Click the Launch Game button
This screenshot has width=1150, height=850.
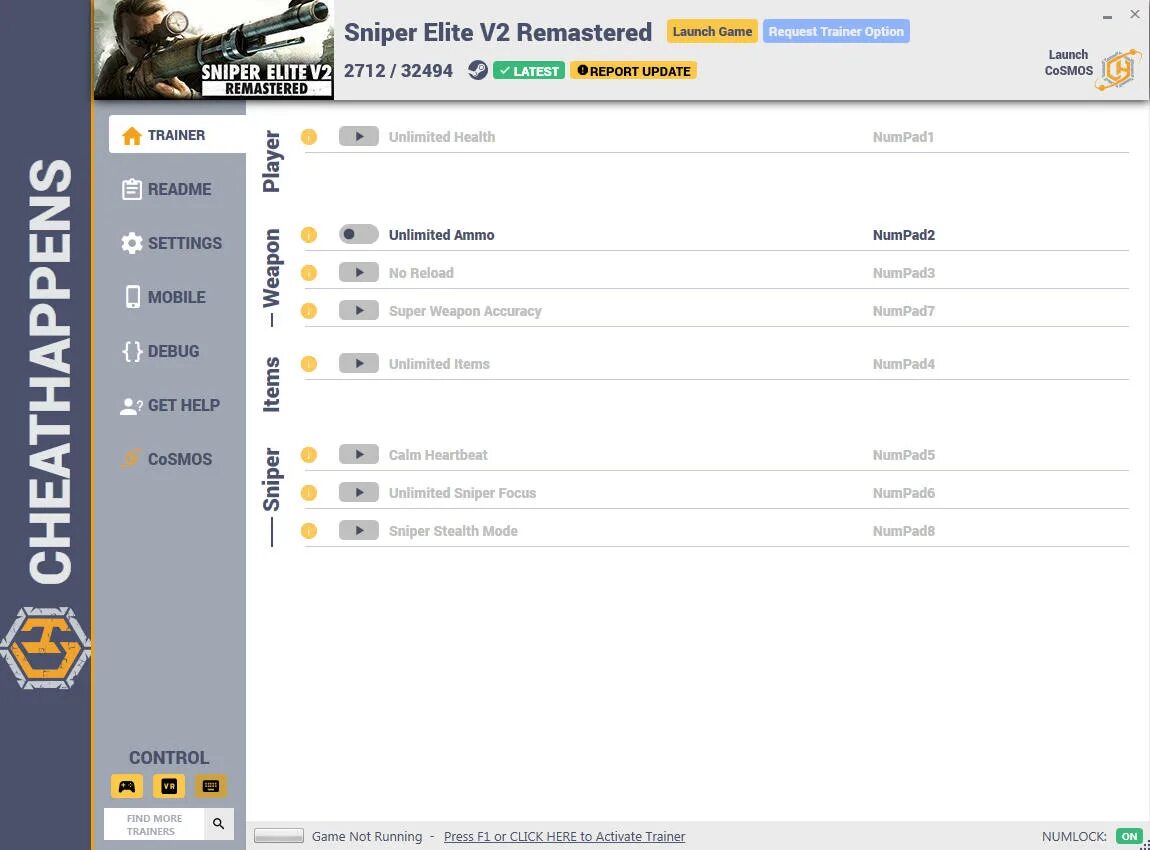click(712, 32)
